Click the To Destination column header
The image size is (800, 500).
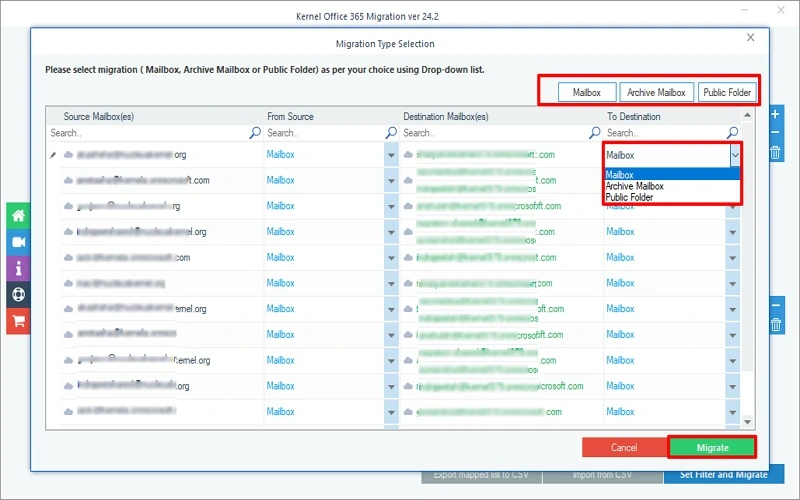[633, 116]
